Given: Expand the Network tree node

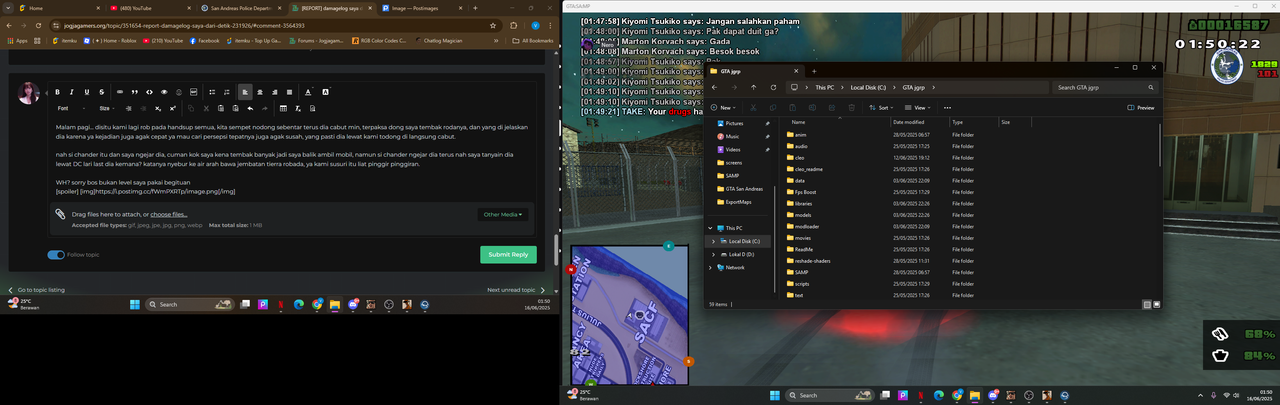Looking at the screenshot, I should coord(712,268).
